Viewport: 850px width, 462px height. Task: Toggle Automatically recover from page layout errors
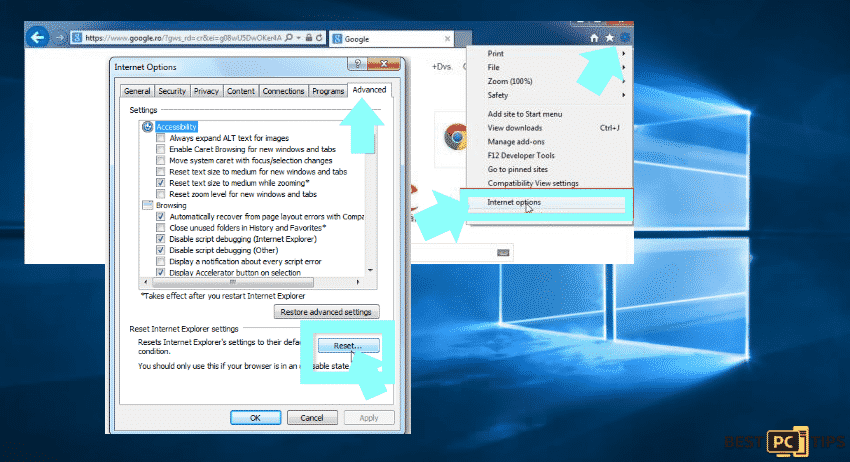[160, 216]
